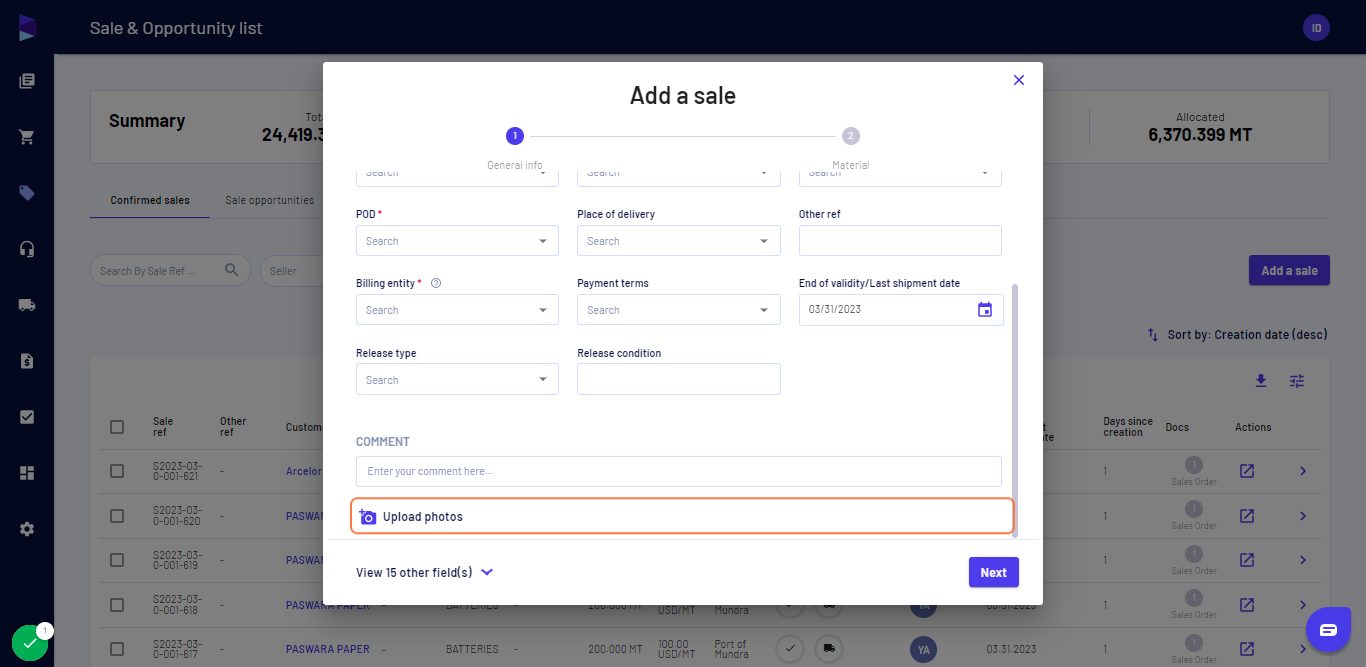The image size is (1366, 667).
Task: Open sale S2023-03-0-001-621 in new window
Action: pos(1247,471)
